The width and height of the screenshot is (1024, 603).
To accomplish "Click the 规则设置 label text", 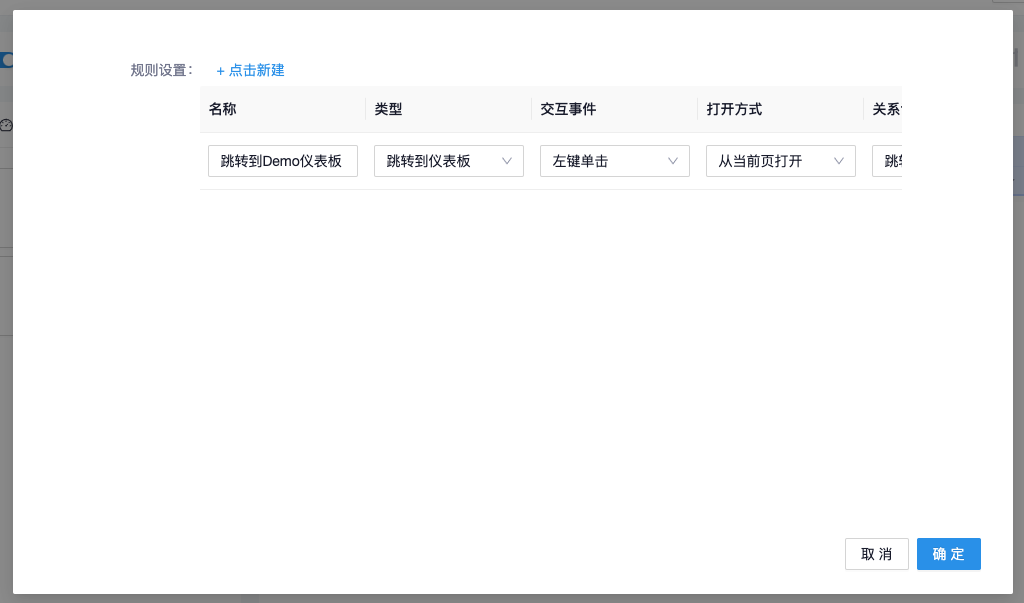I will click(x=160, y=70).
